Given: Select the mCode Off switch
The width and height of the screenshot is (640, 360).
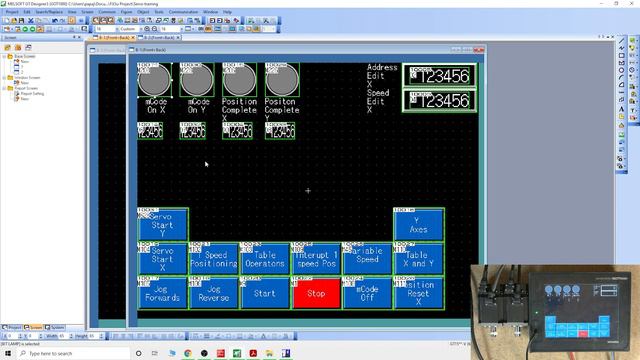Looking at the screenshot, I should point(367,293).
